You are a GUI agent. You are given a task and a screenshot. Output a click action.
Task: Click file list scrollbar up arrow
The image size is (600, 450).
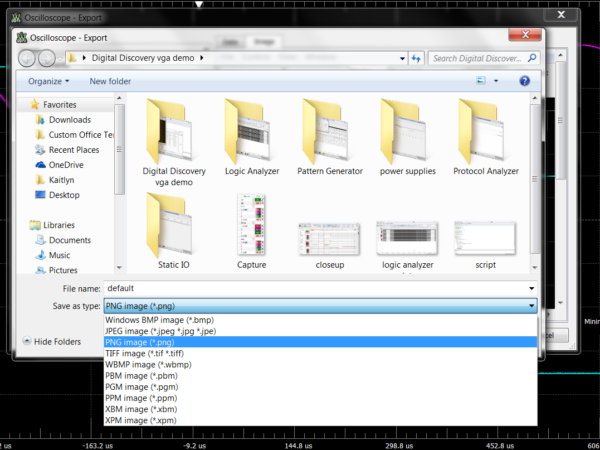click(x=535, y=98)
